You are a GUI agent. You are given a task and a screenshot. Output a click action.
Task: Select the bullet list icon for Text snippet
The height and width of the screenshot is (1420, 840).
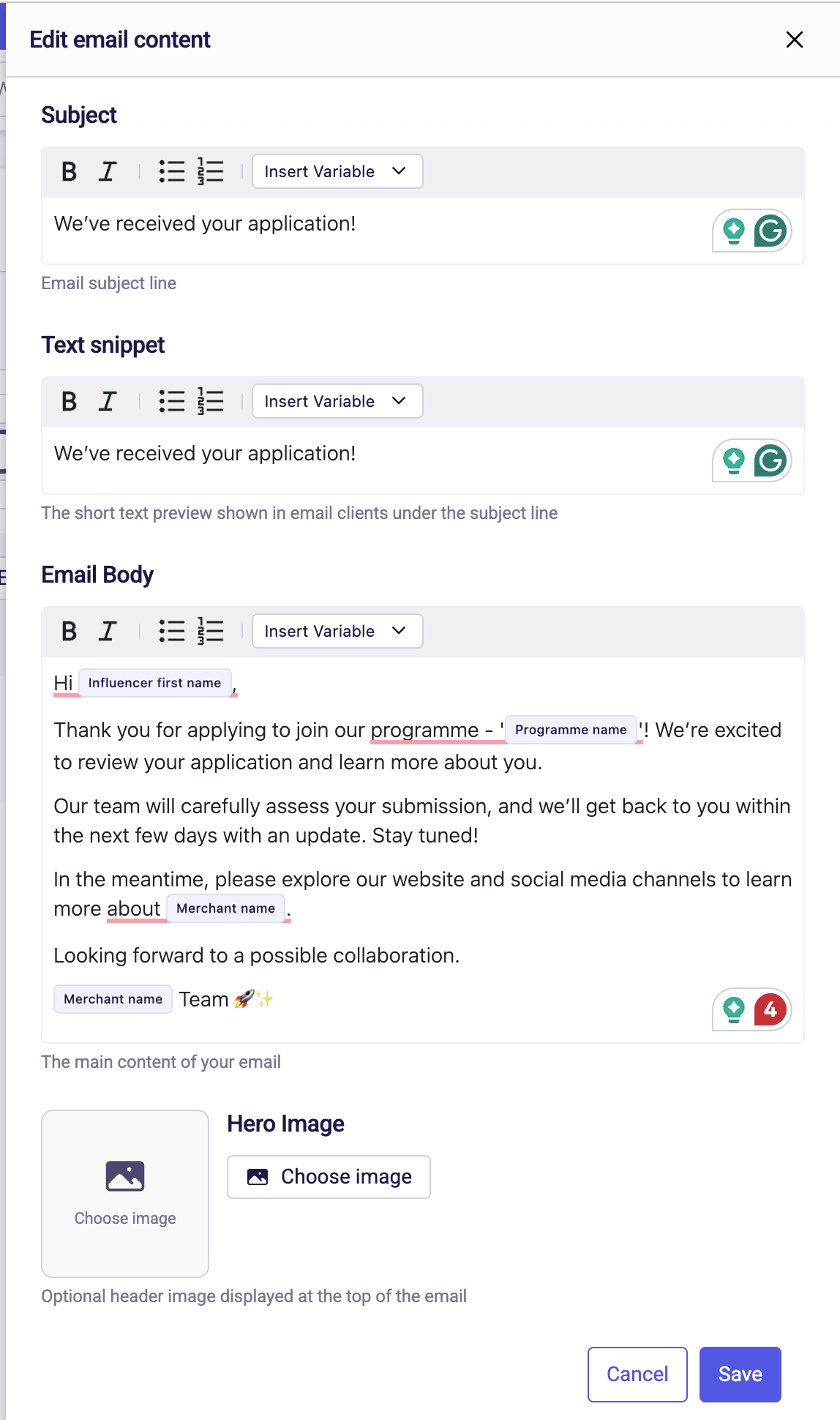pyautogui.click(x=171, y=401)
